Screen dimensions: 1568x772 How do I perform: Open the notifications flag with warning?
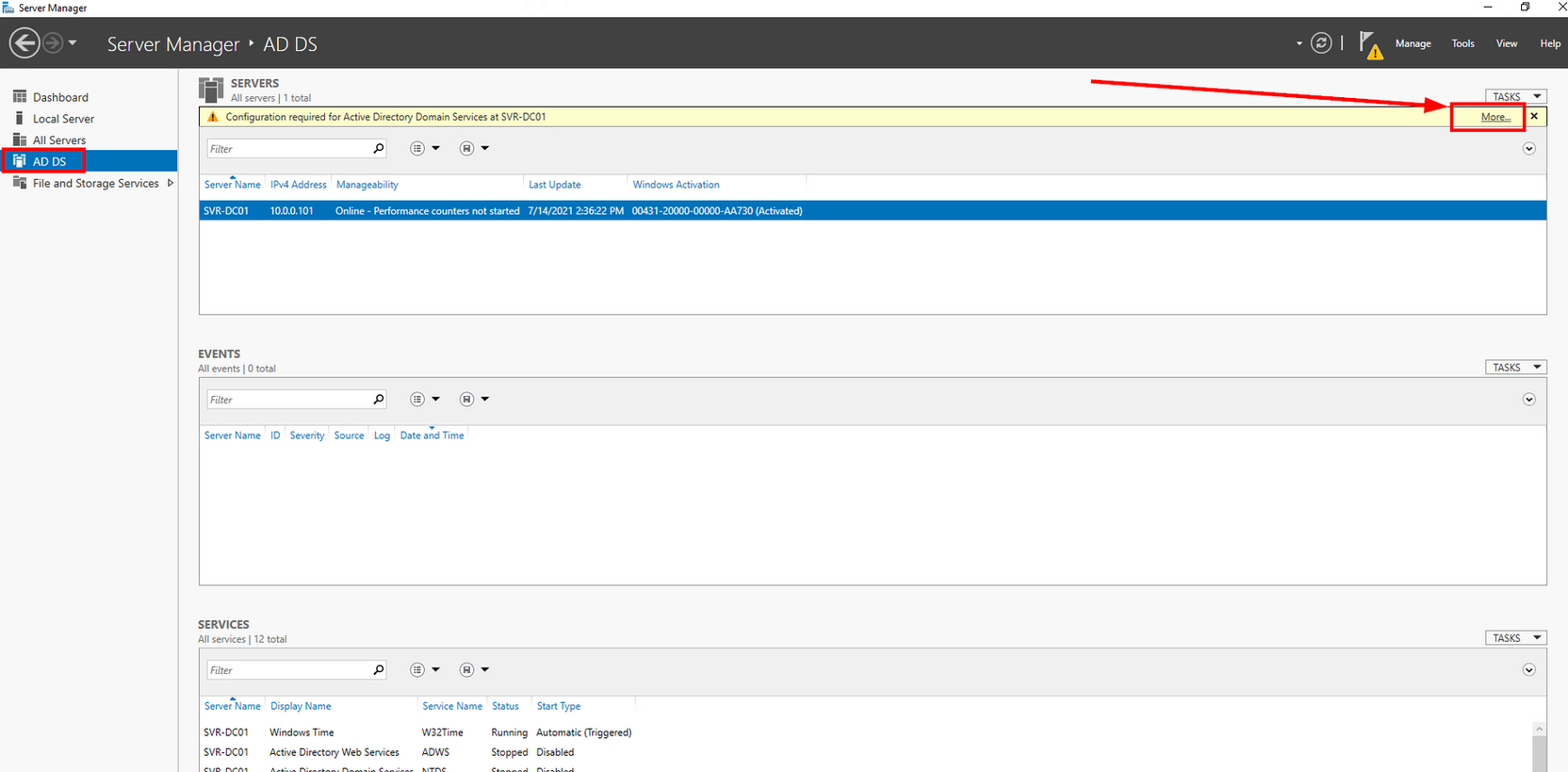point(1371,44)
